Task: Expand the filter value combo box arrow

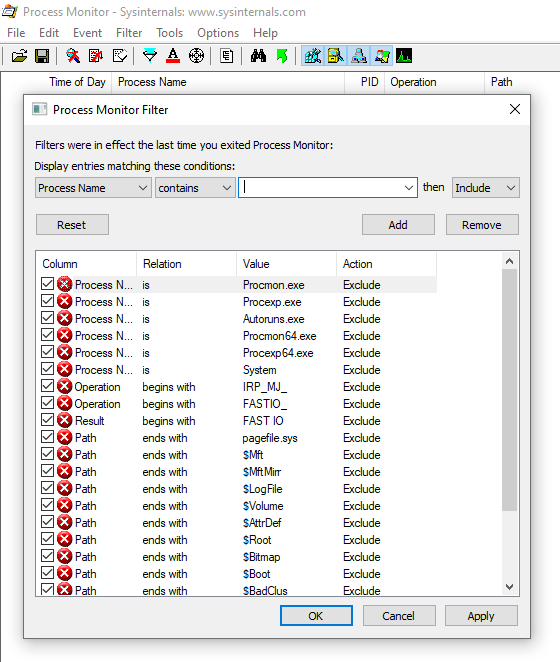Action: click(408, 187)
